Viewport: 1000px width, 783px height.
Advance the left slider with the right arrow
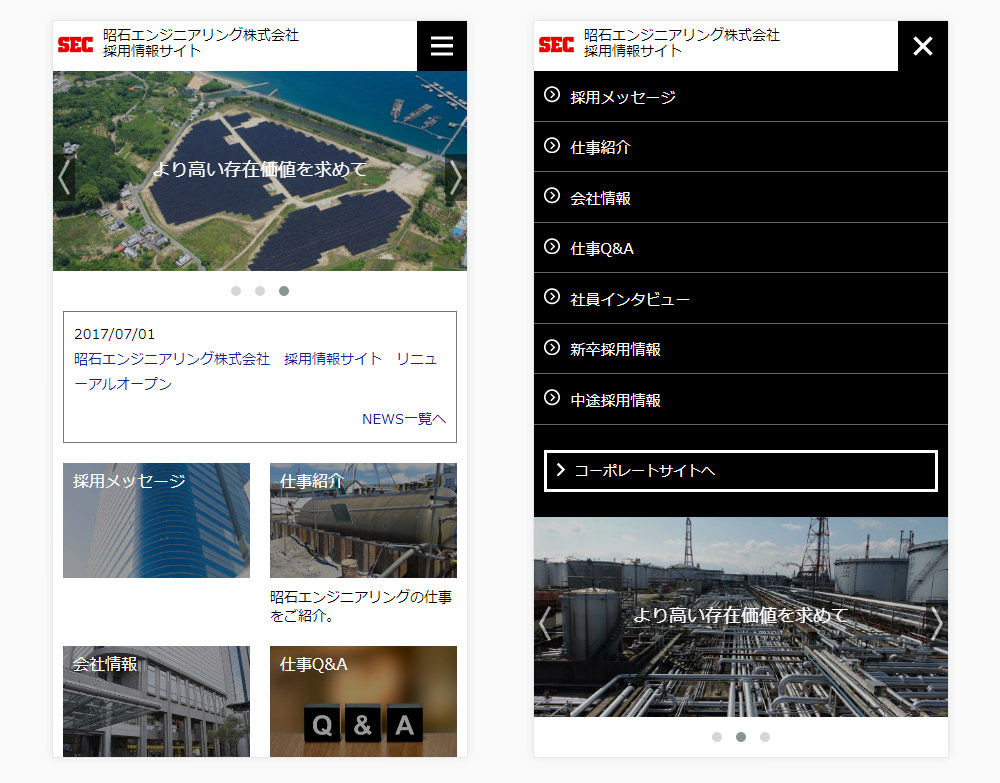click(456, 176)
